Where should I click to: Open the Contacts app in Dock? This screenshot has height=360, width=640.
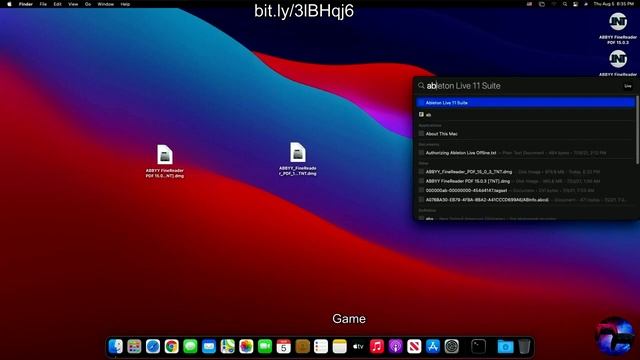(x=302, y=347)
